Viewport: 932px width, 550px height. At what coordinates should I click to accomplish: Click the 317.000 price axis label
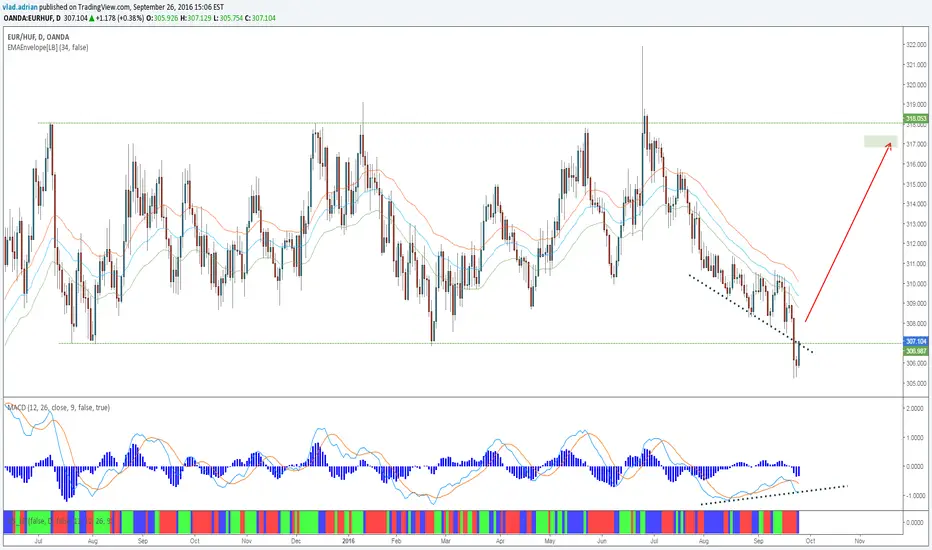click(x=916, y=144)
